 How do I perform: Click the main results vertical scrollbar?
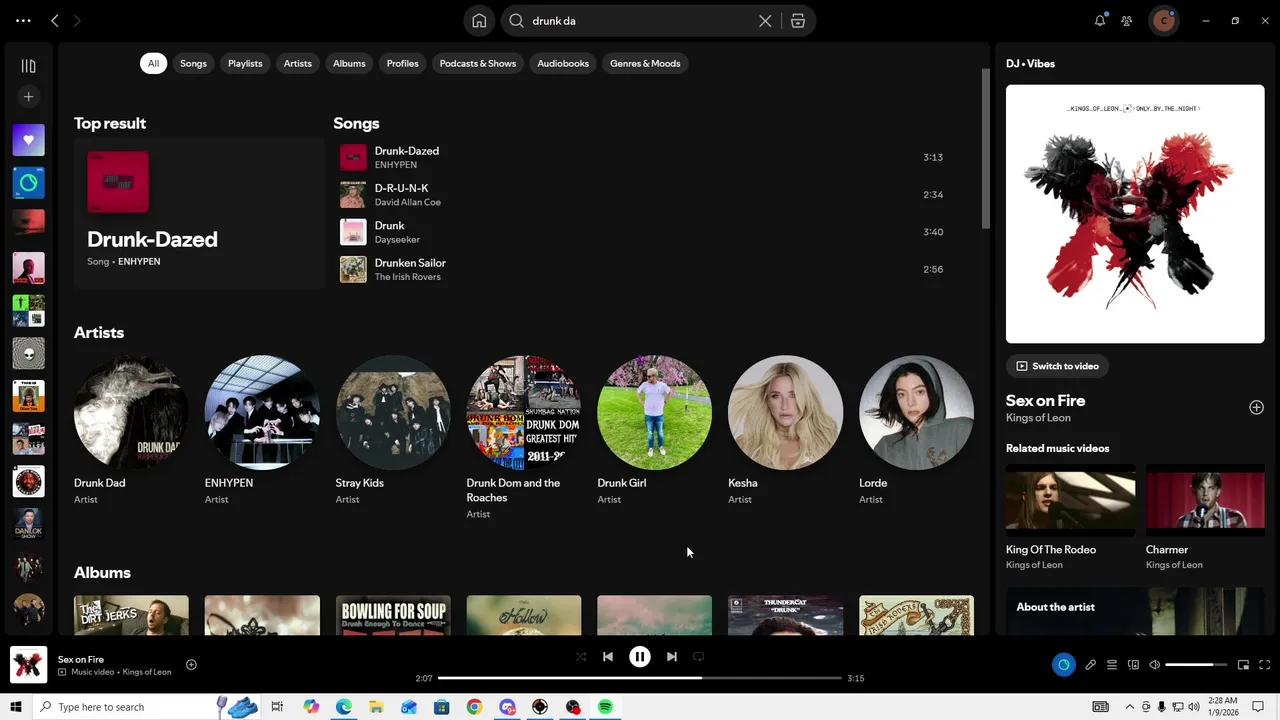(x=985, y=150)
